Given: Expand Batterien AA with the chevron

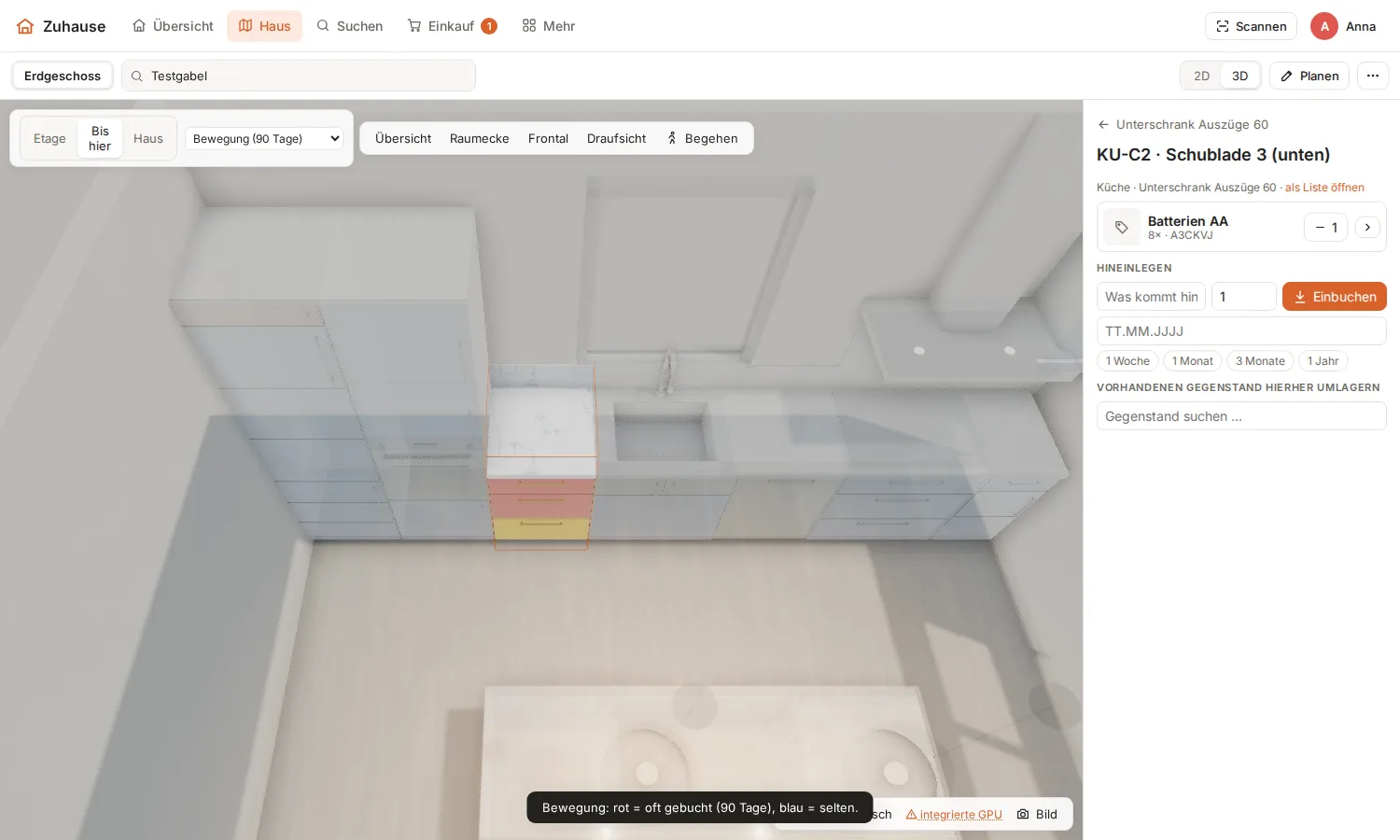Looking at the screenshot, I should coord(1367,227).
